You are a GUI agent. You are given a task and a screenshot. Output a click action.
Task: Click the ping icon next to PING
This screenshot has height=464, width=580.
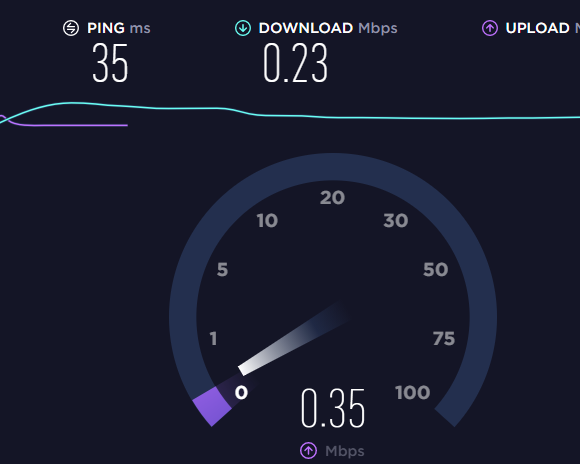pos(71,28)
